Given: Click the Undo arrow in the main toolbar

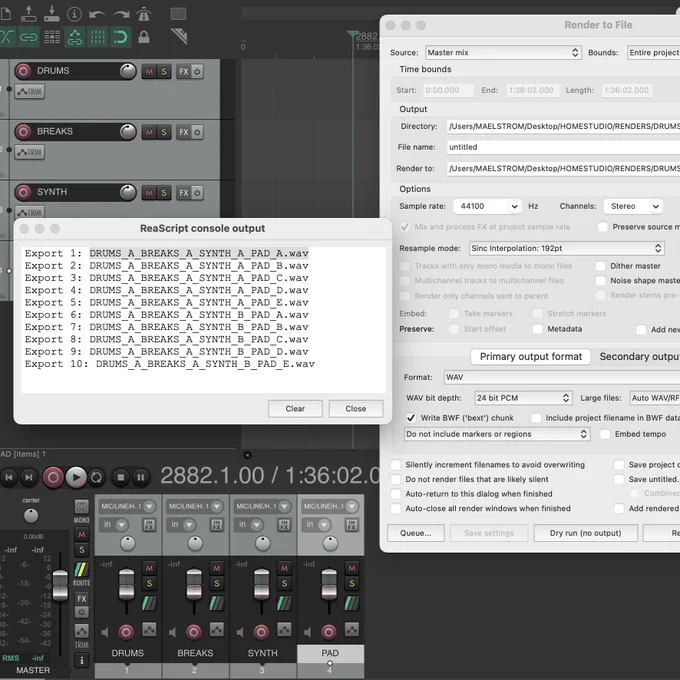Looking at the screenshot, I should [x=96, y=14].
